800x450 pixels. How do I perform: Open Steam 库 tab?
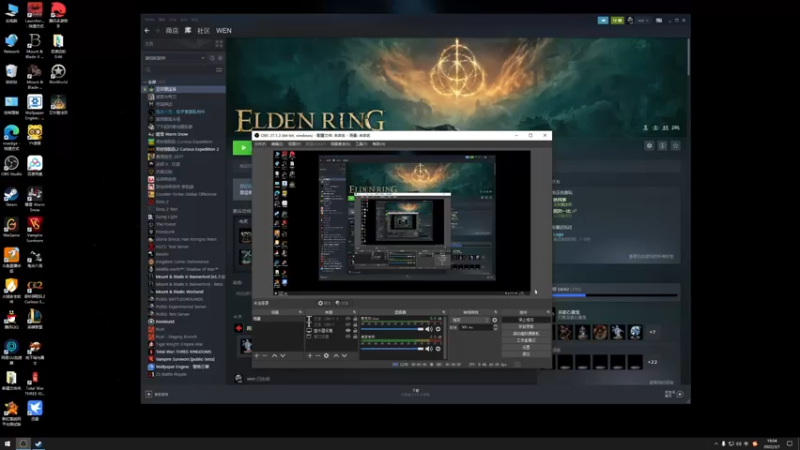tap(188, 31)
